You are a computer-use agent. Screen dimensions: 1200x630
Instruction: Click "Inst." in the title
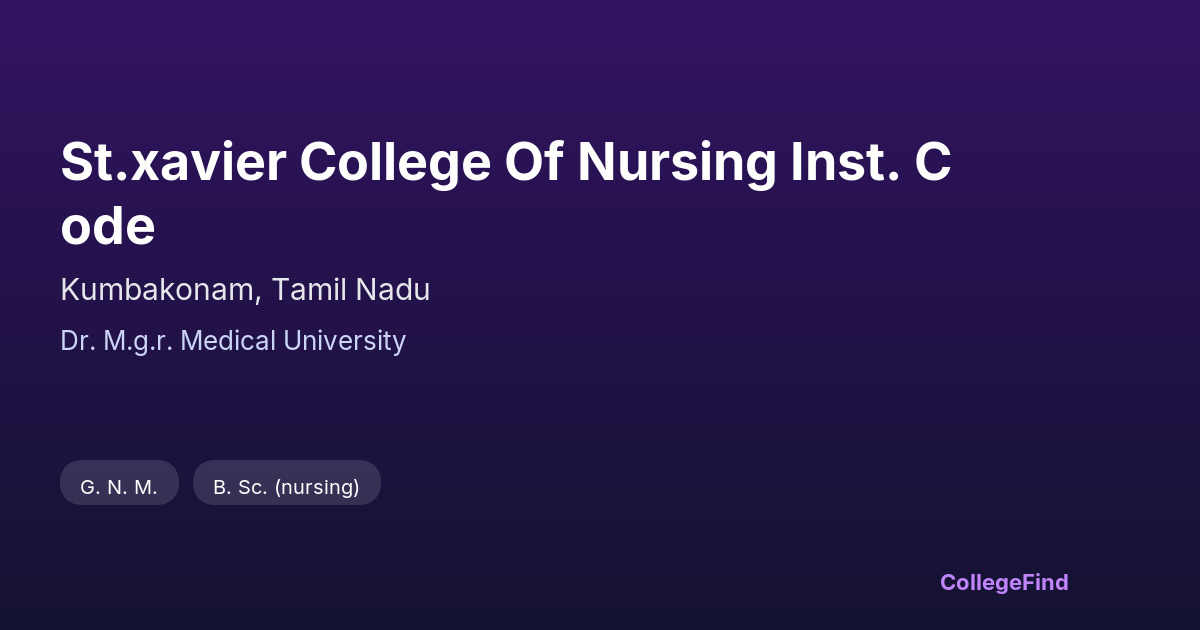click(x=844, y=162)
